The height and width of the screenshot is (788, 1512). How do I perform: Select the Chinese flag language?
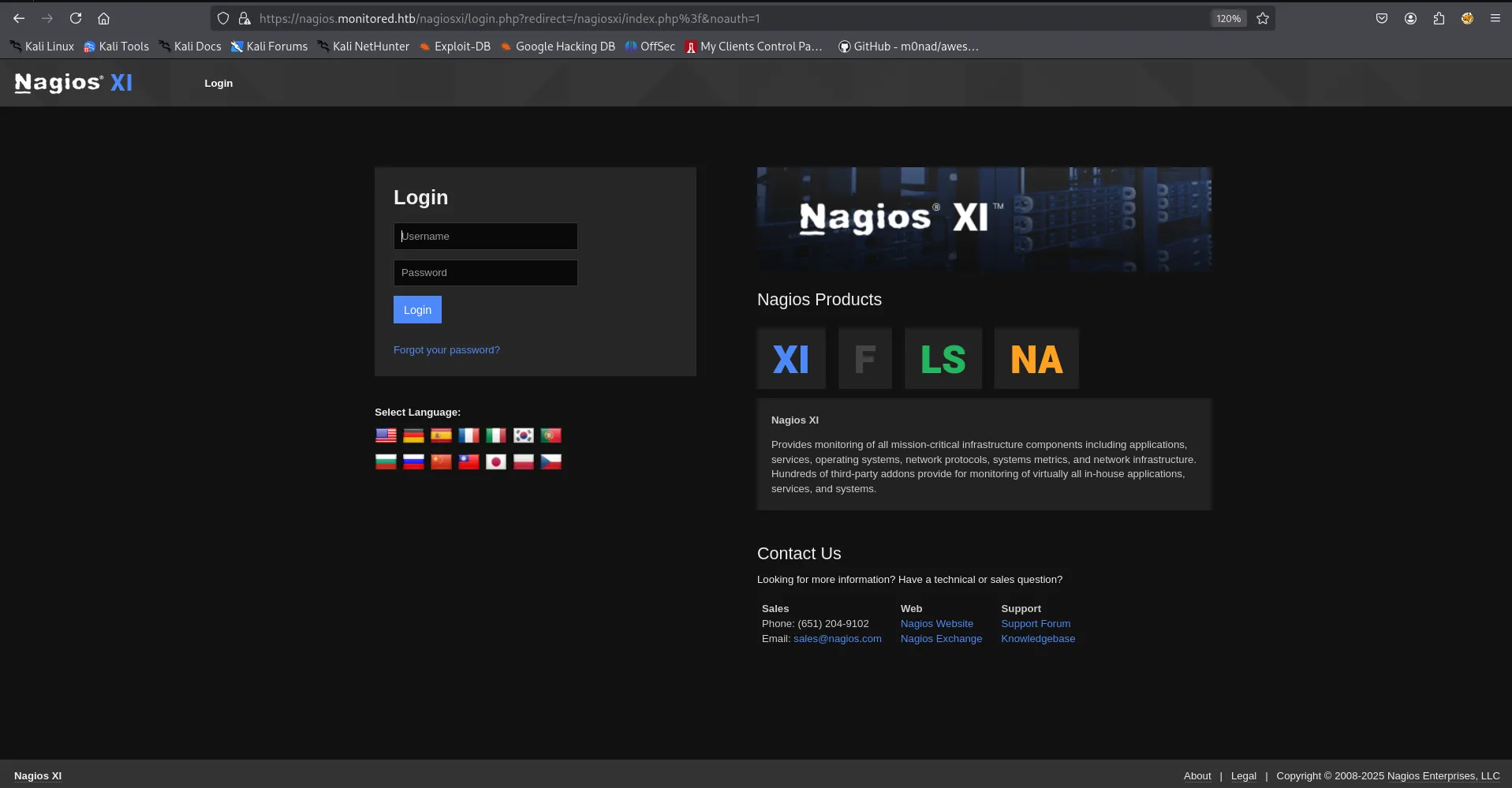[x=441, y=461]
